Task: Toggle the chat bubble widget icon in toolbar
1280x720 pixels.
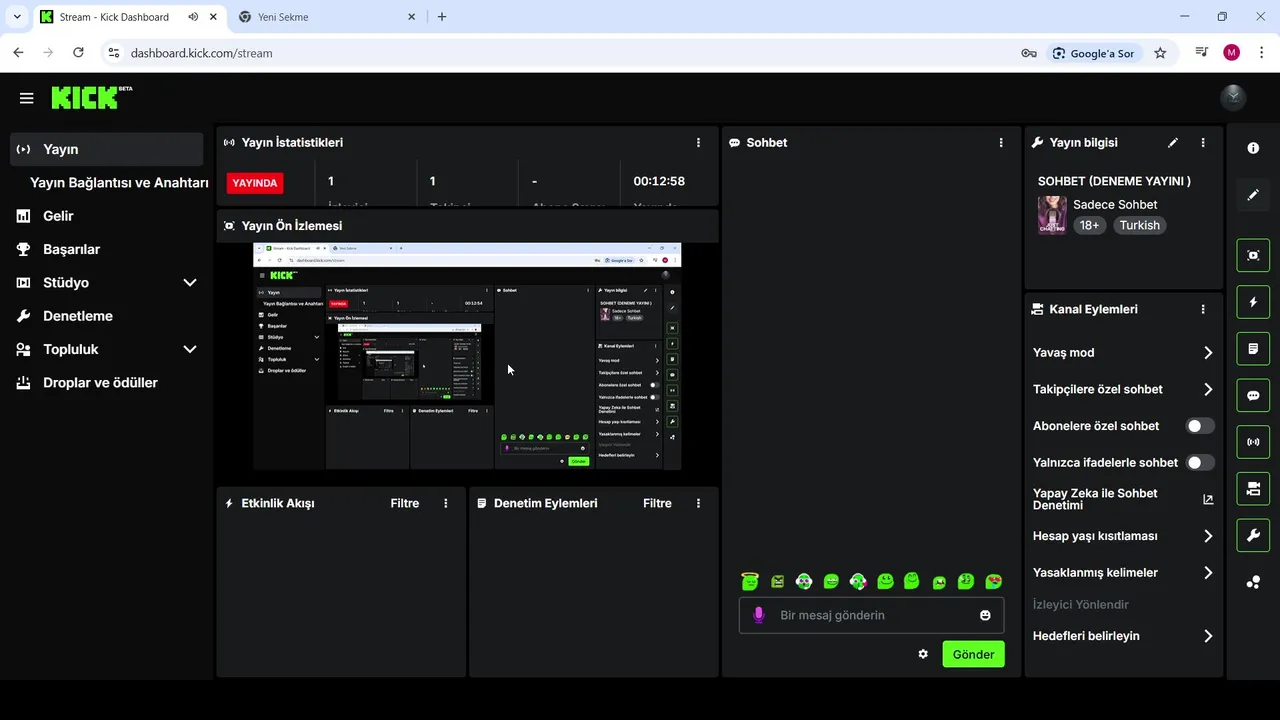Action: [1253, 396]
